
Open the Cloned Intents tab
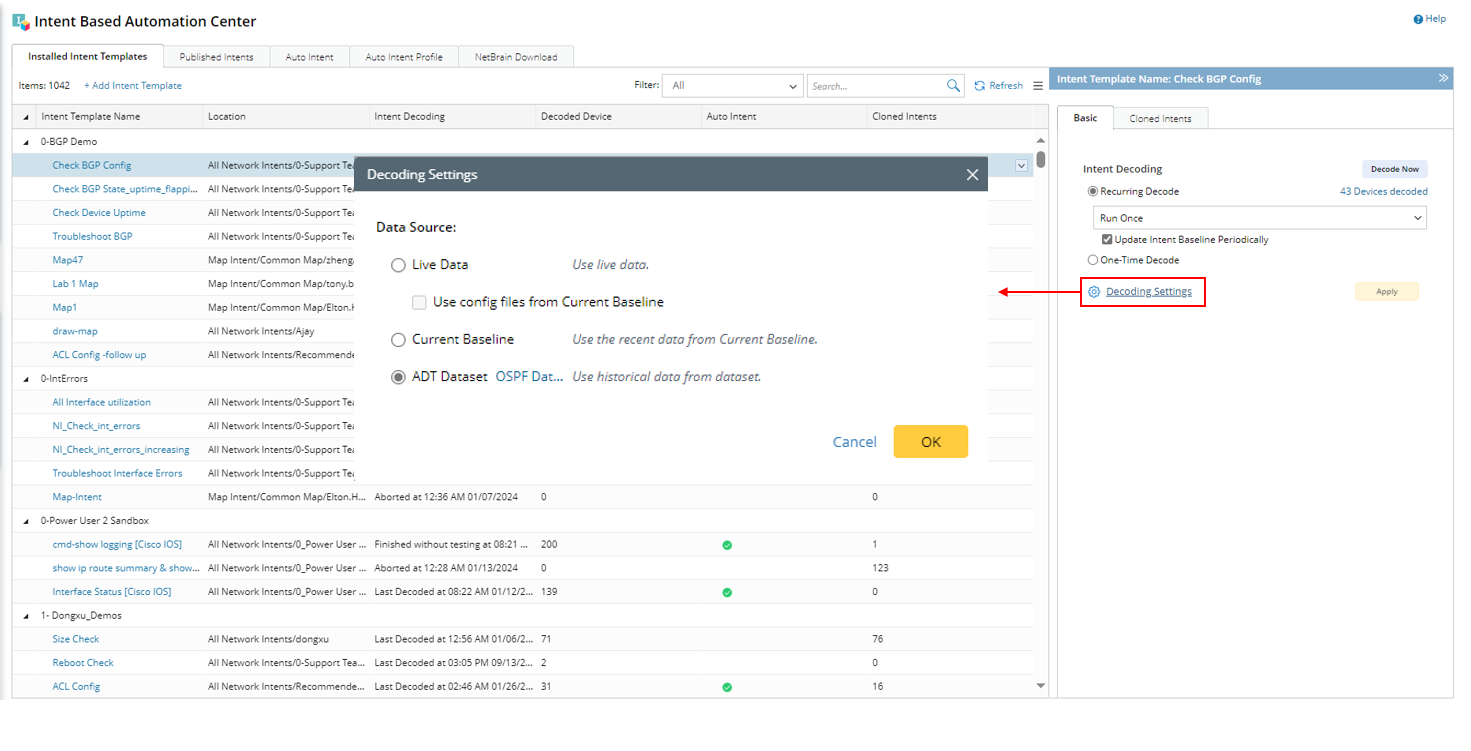point(1160,118)
